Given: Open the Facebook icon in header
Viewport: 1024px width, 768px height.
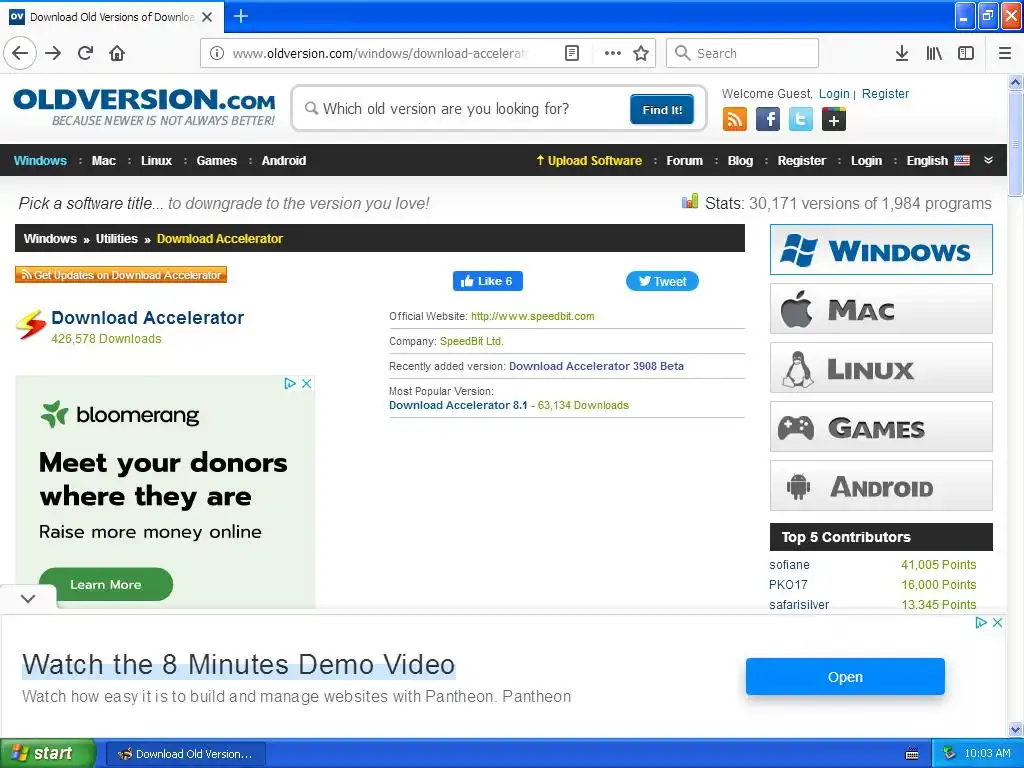Looking at the screenshot, I should tap(768, 120).
